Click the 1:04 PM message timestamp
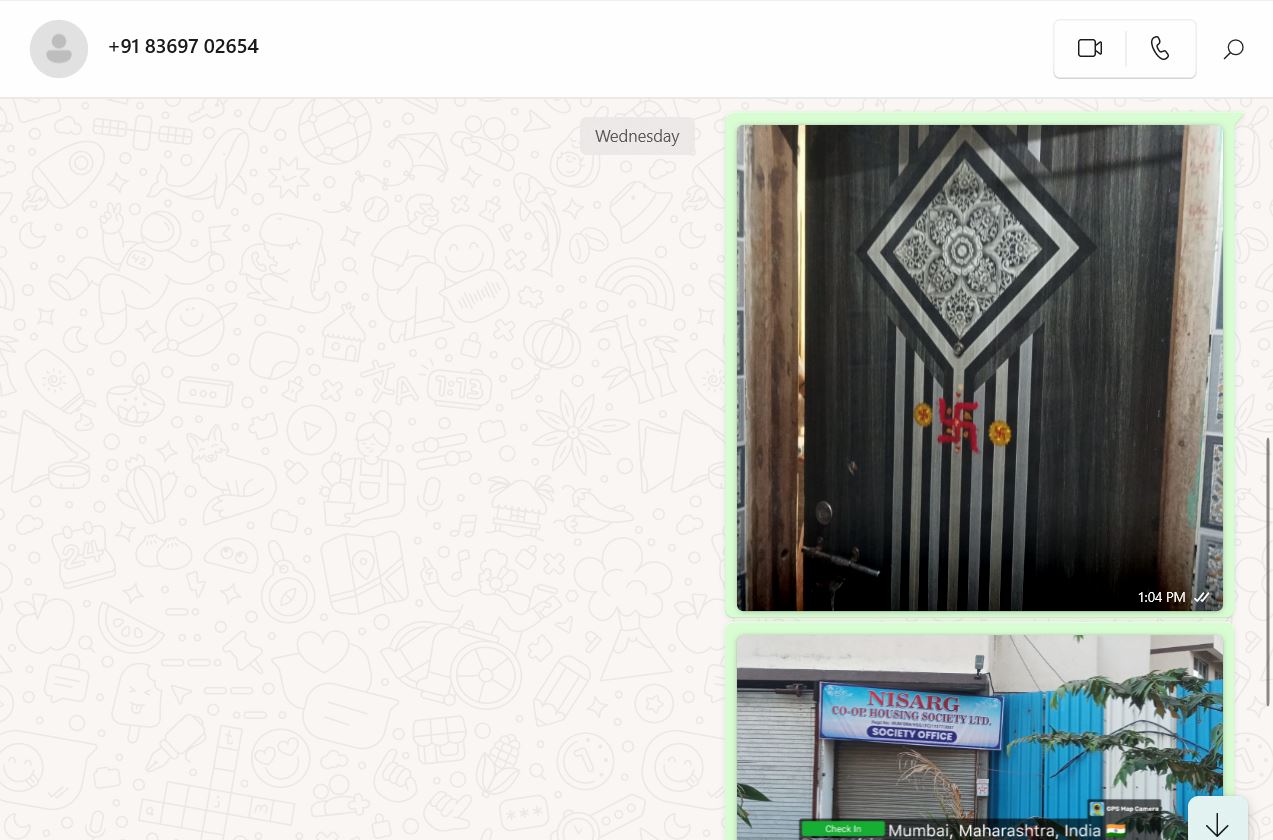The height and width of the screenshot is (840, 1273). pos(1161,597)
